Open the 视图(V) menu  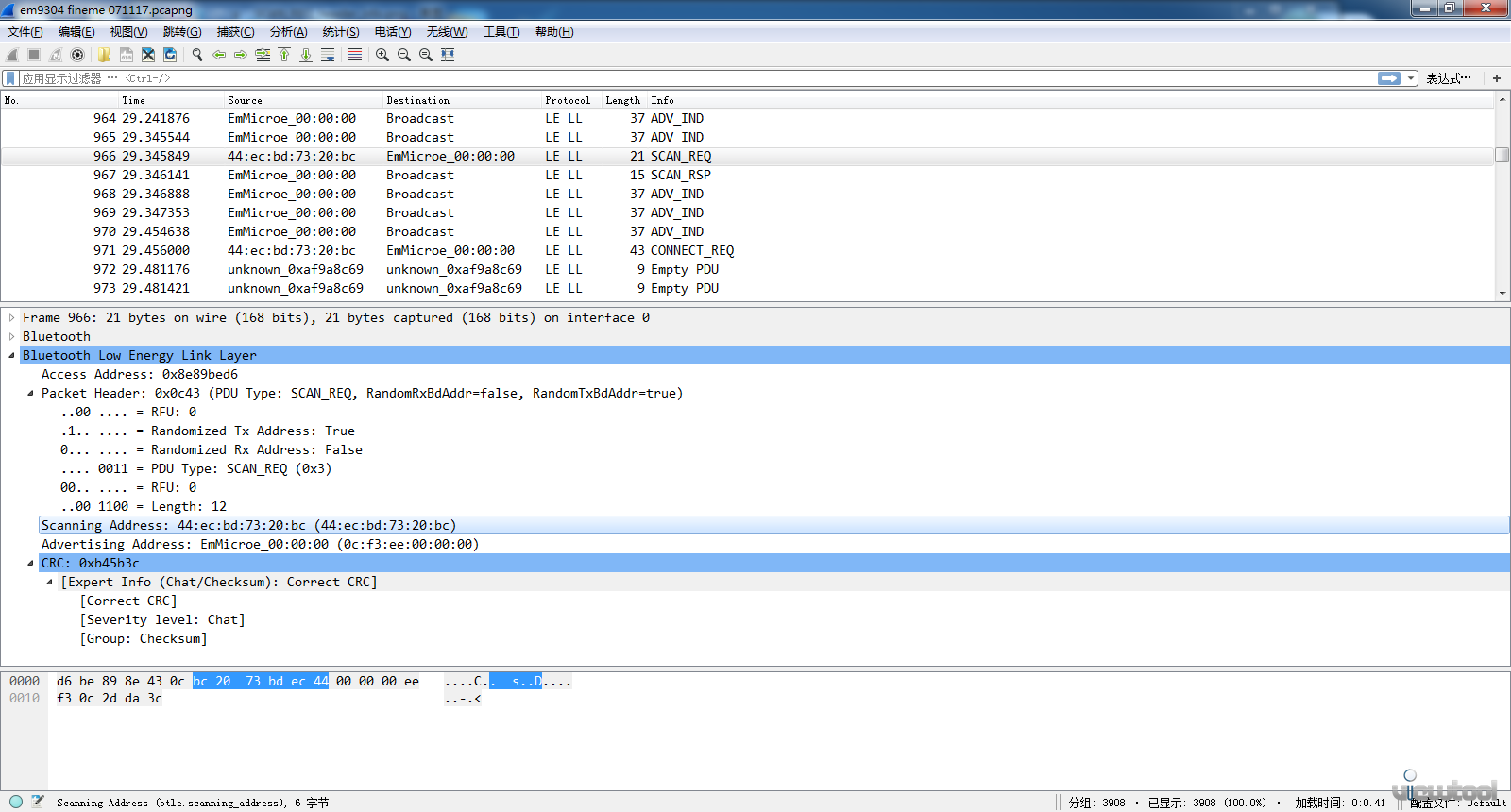128,32
